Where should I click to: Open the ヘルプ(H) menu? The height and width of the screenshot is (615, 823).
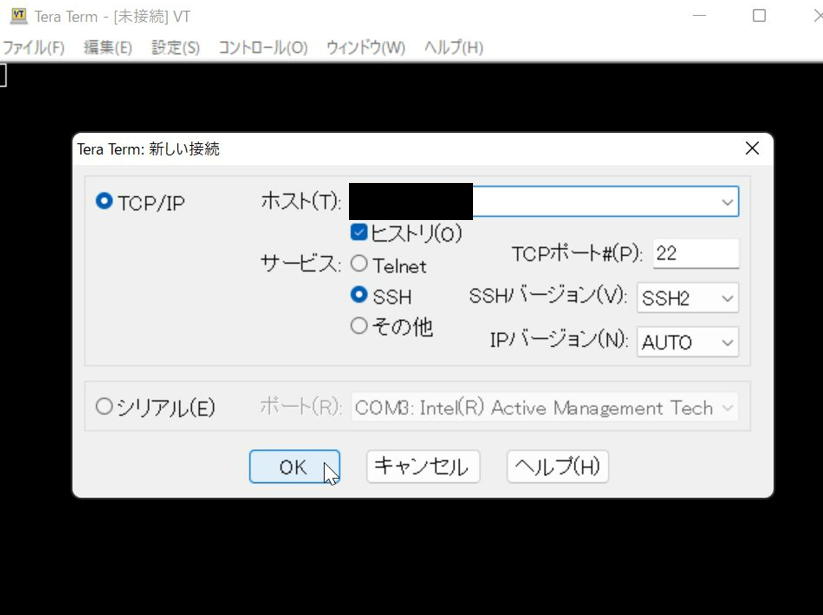click(453, 48)
